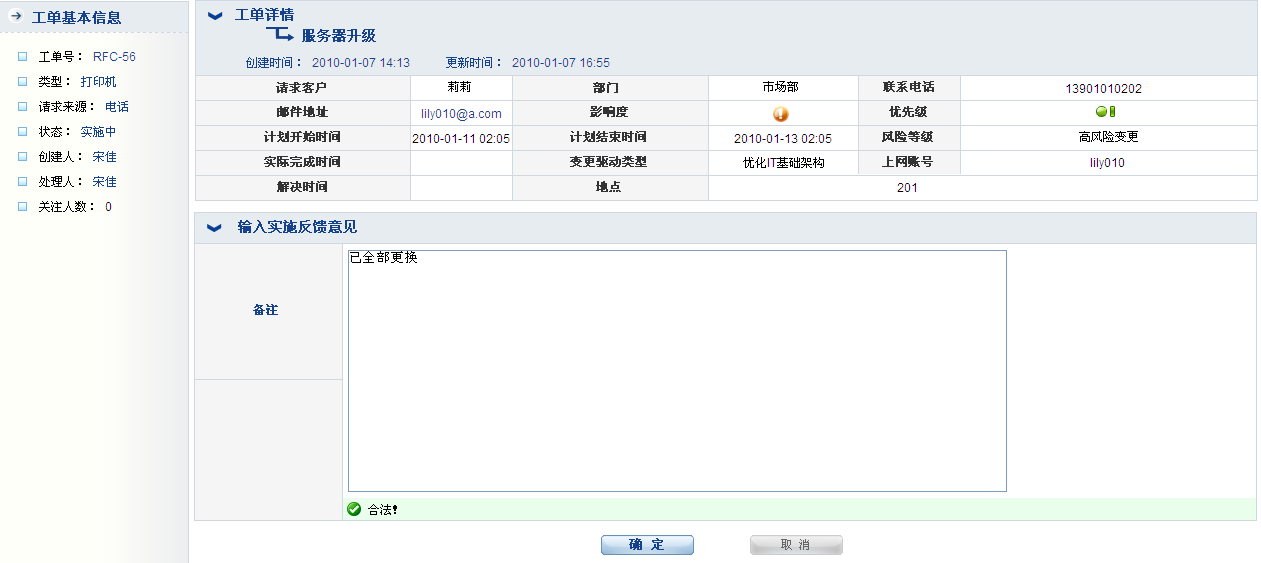Image resolution: width=1261 pixels, height=563 pixels.
Task: Click the square bullet next to 工单号
Action: click(x=22, y=57)
